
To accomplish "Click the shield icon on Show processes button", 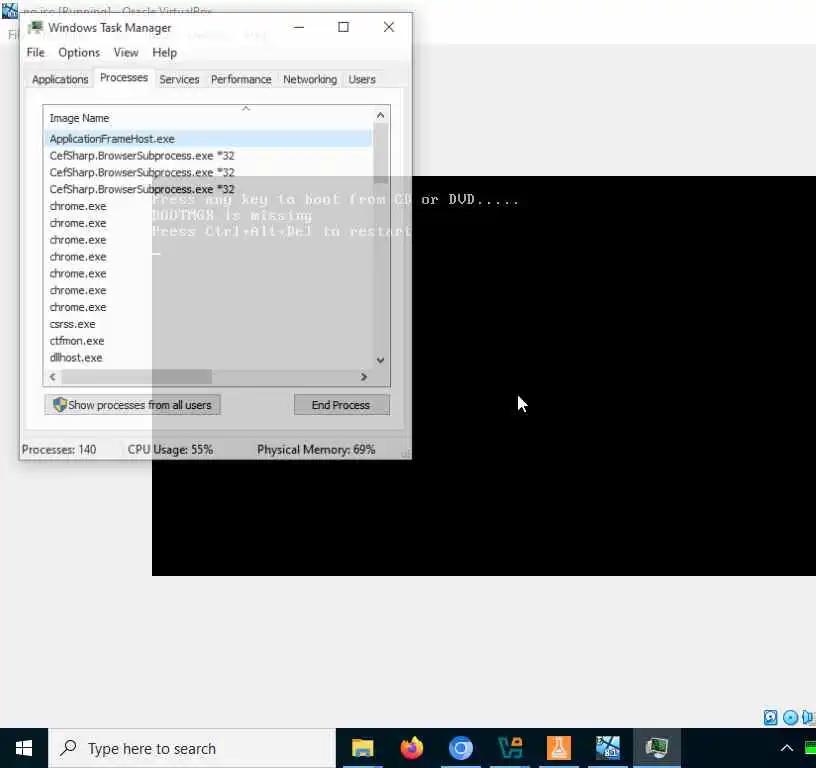I will (x=60, y=404).
